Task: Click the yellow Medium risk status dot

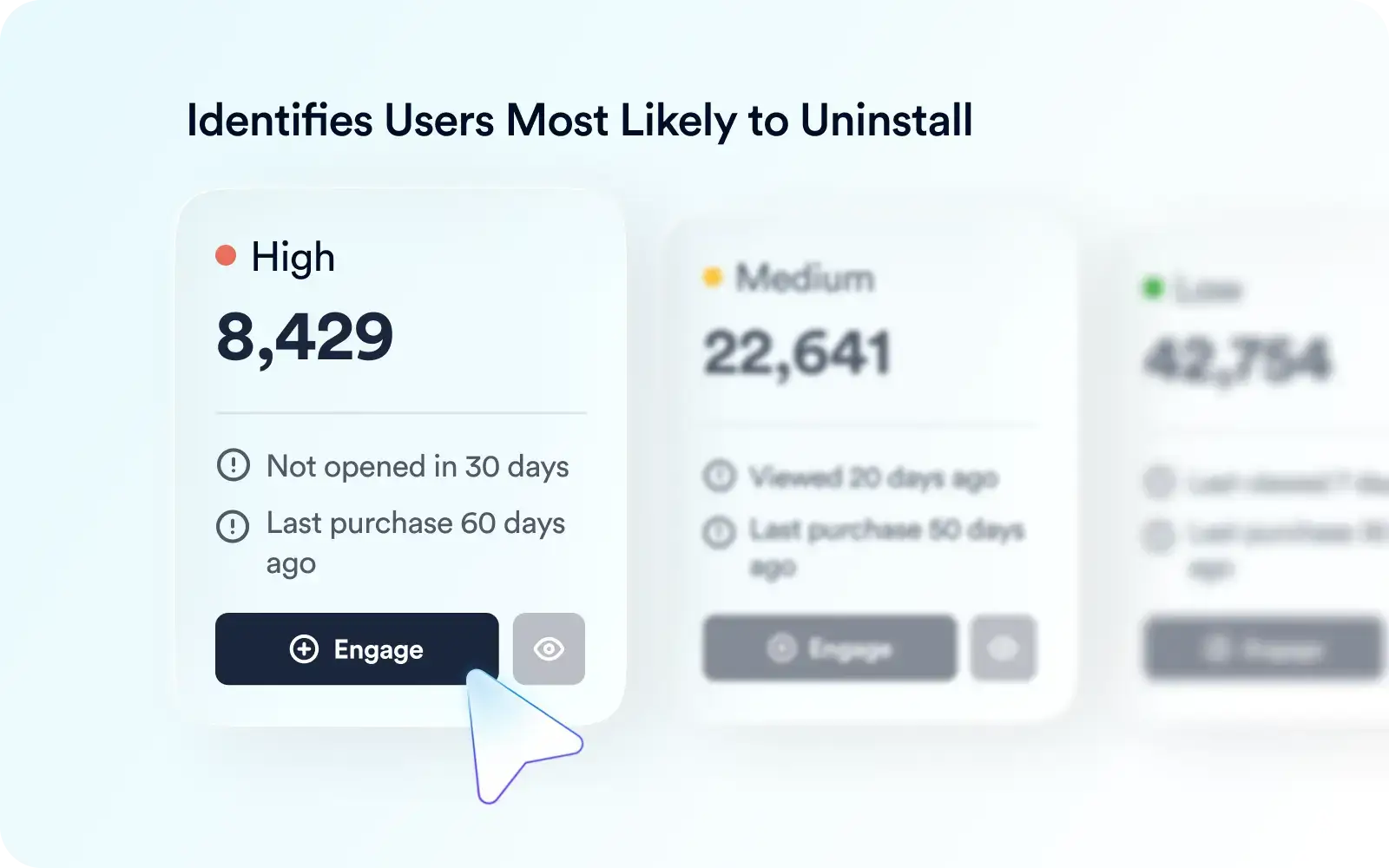Action: (713, 277)
